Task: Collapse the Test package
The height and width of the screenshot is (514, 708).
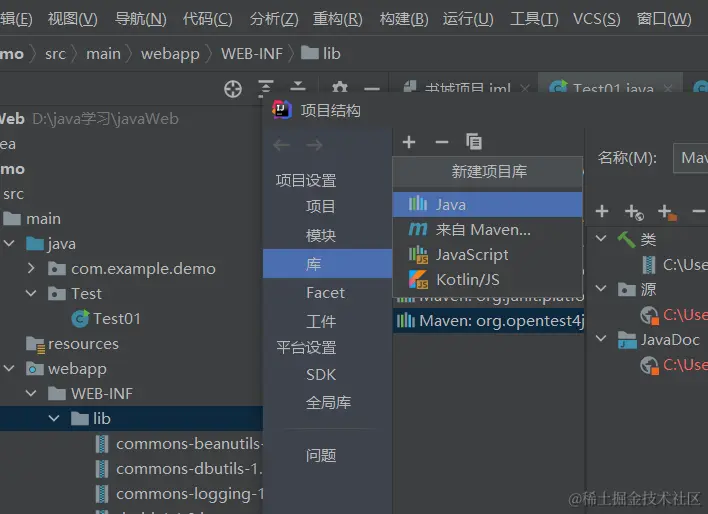Action: click(31, 293)
